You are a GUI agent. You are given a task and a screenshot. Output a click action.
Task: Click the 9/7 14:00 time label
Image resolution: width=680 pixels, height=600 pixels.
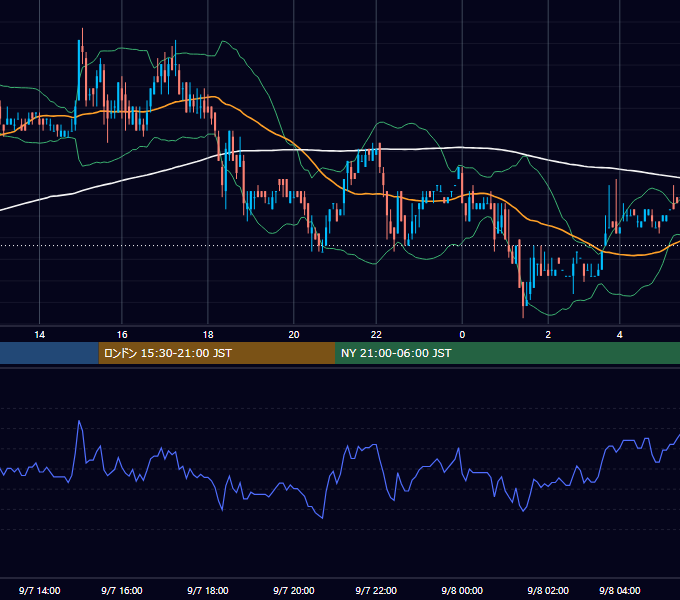click(x=39, y=590)
